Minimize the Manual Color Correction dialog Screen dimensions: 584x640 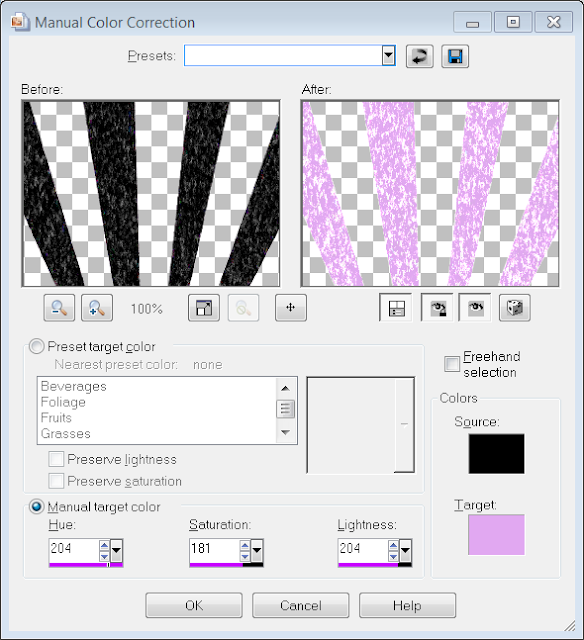click(x=473, y=22)
